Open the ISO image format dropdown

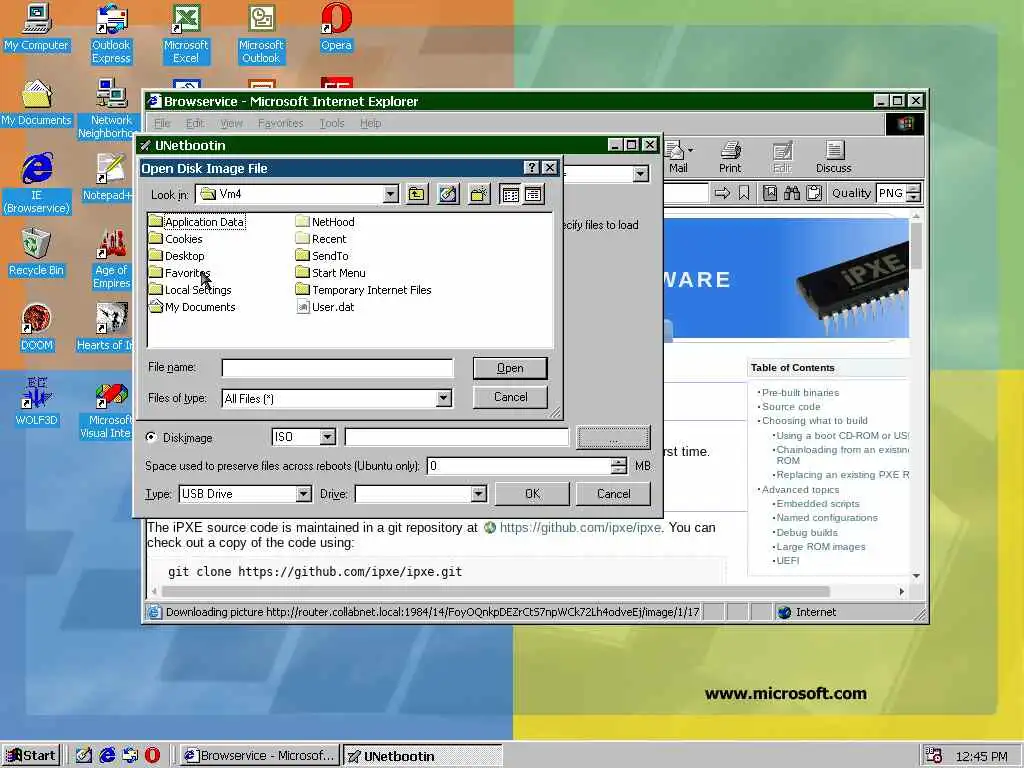click(327, 437)
